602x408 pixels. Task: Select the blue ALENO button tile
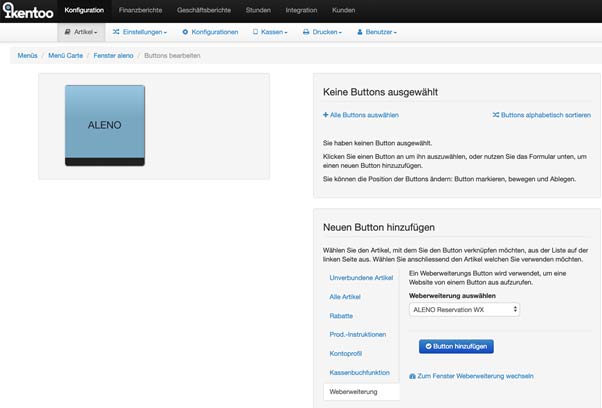tap(105, 126)
